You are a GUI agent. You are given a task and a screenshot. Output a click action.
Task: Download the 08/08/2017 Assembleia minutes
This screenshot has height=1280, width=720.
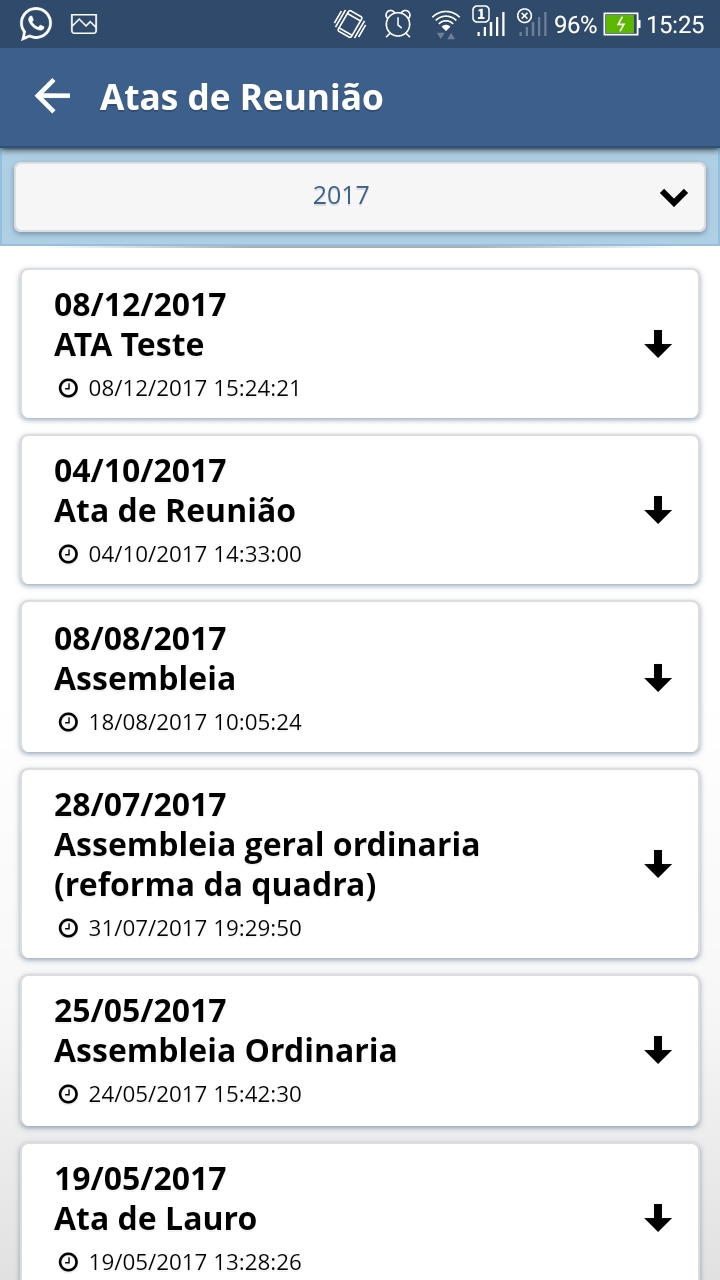[657, 679]
